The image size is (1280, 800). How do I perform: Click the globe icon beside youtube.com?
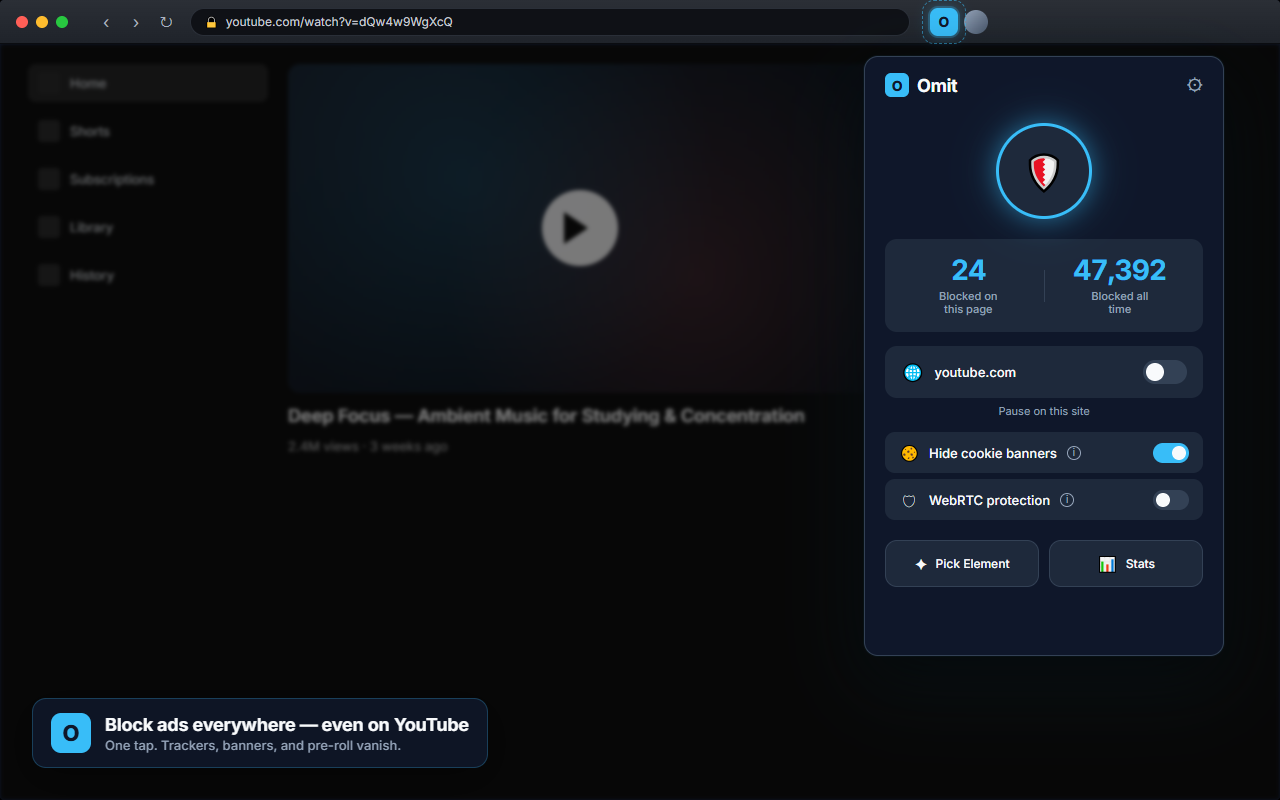(912, 373)
